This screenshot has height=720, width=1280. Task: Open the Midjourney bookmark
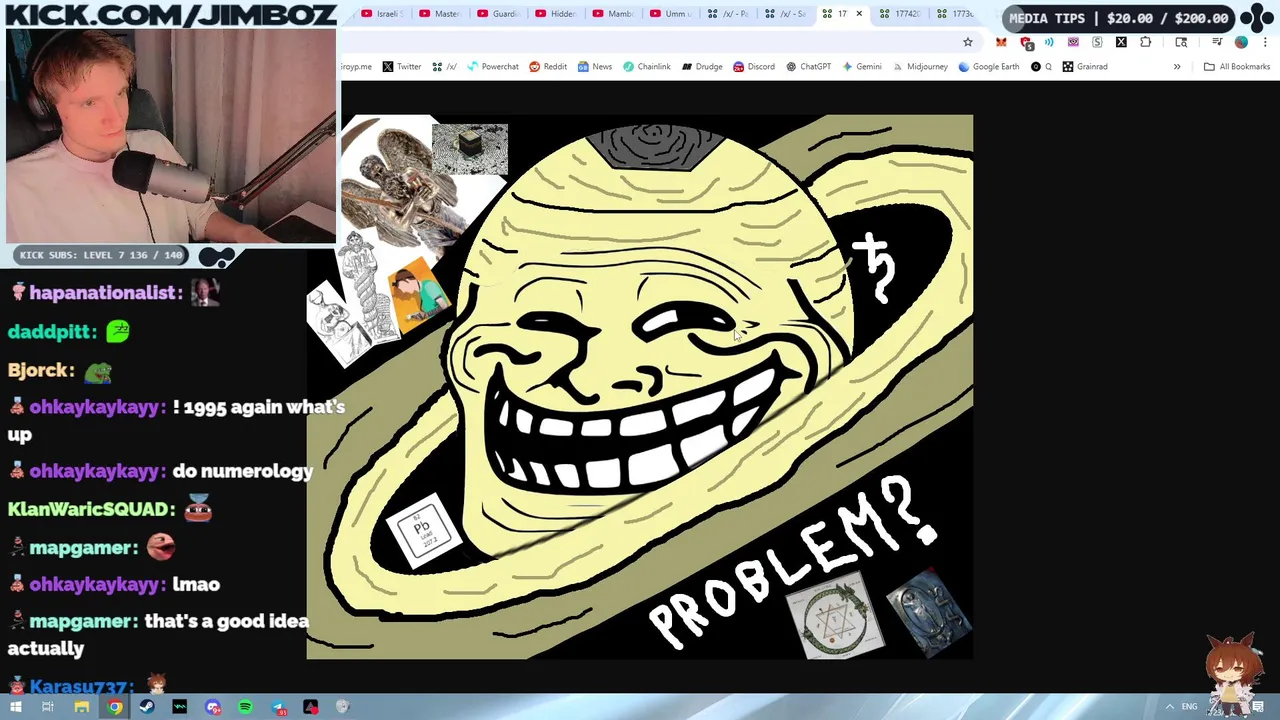pyautogui.click(x=920, y=67)
